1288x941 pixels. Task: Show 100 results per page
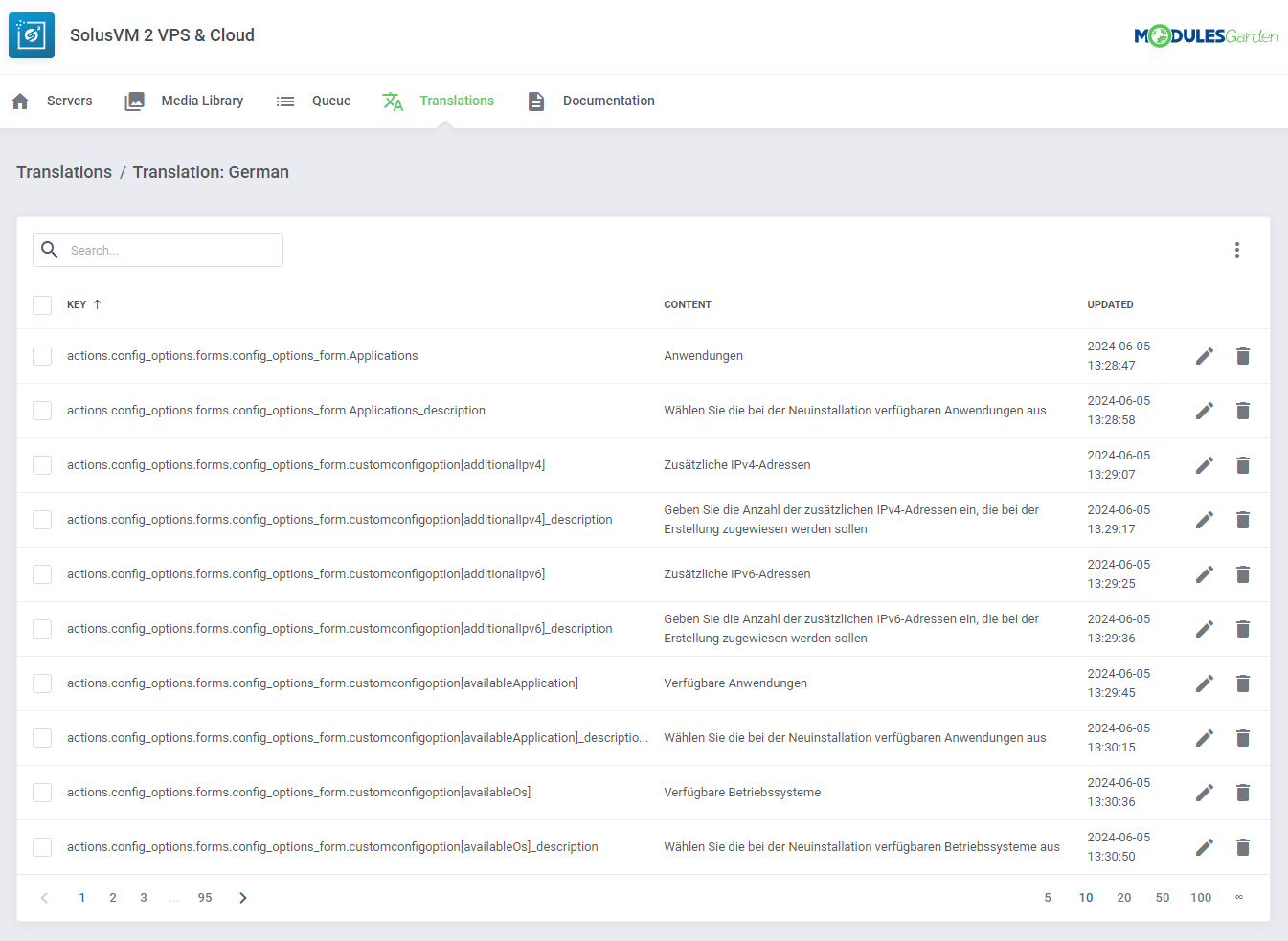(1201, 897)
